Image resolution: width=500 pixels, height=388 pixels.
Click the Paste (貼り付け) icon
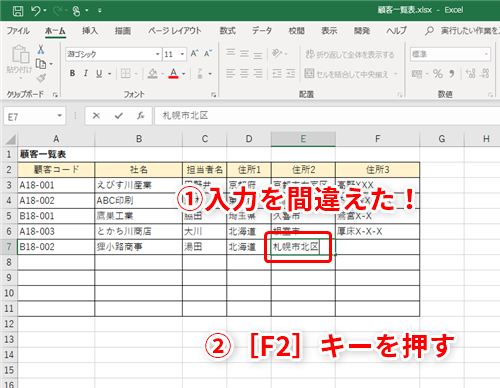pyautogui.click(x=20, y=54)
